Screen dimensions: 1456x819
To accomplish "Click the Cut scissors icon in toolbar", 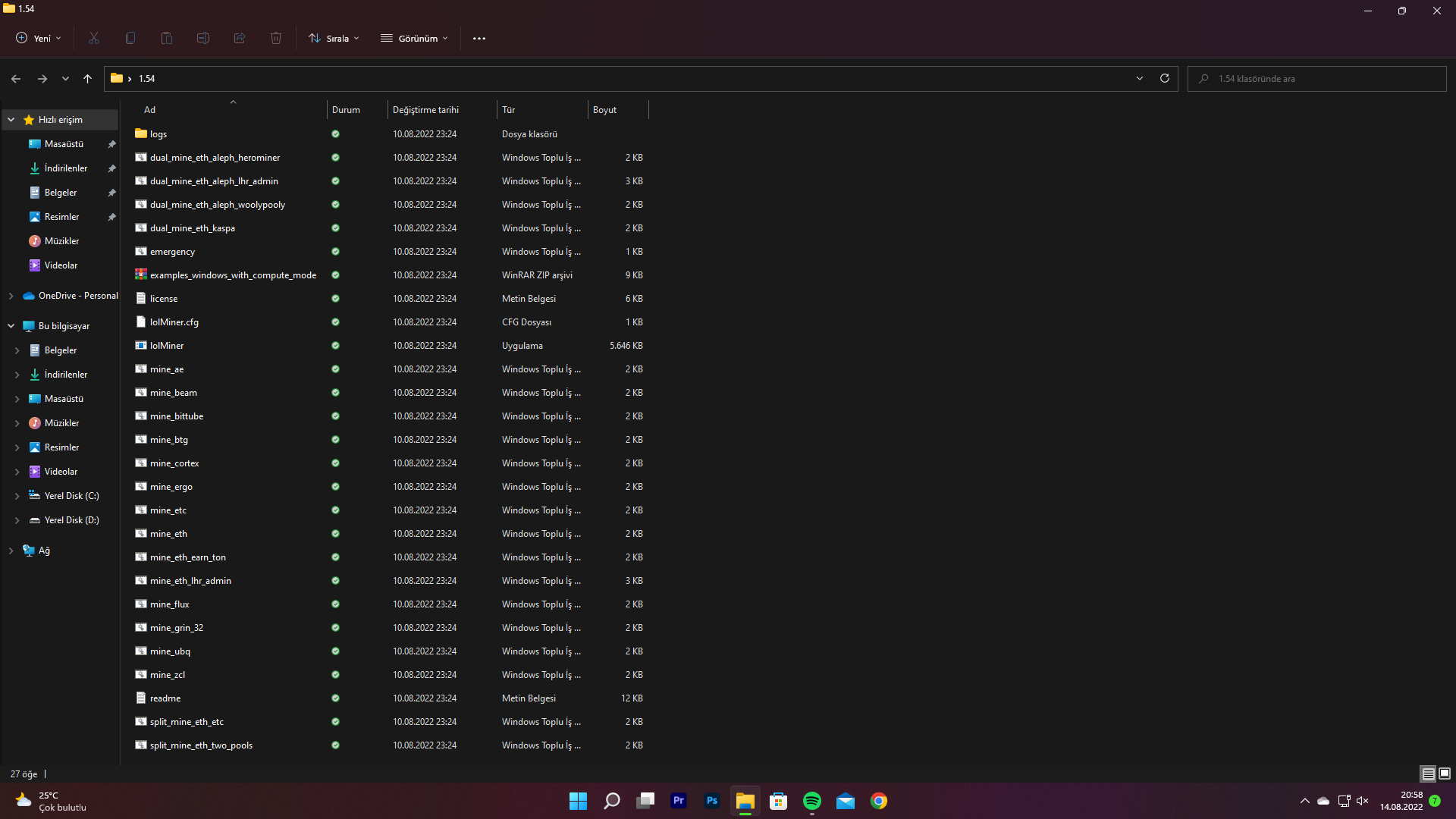I will [94, 38].
